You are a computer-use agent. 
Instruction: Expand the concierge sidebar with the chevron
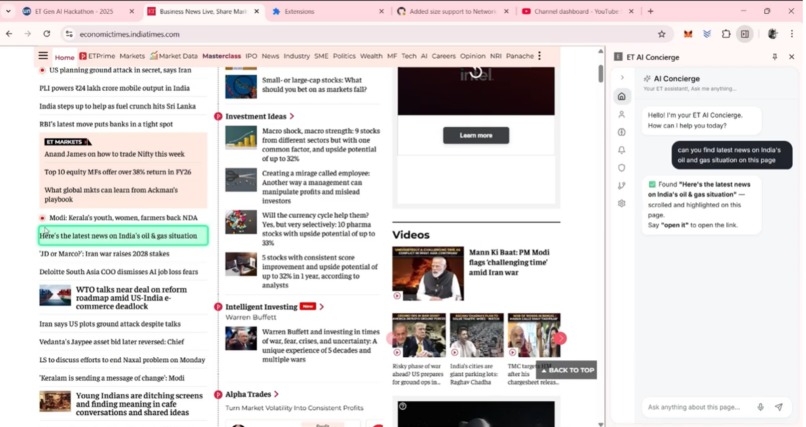(x=622, y=78)
